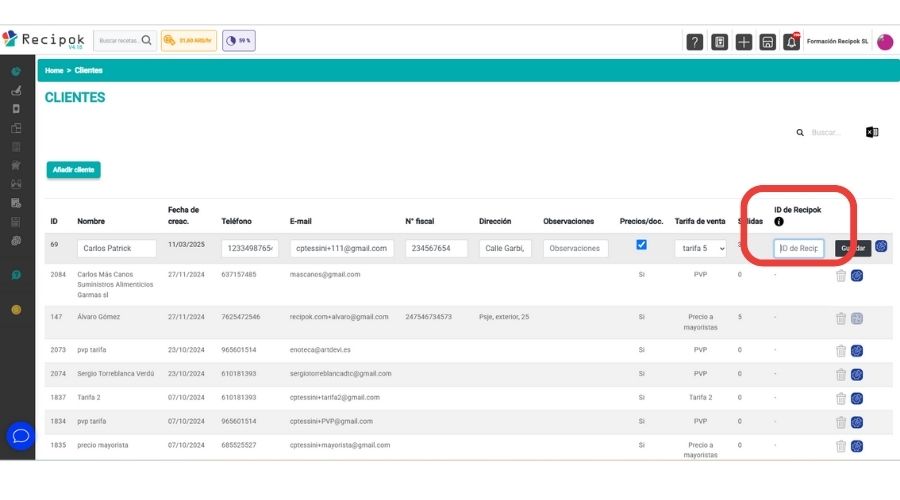Delete client Álvaro Gómez
This screenshot has width=900, height=500.
(x=841, y=318)
